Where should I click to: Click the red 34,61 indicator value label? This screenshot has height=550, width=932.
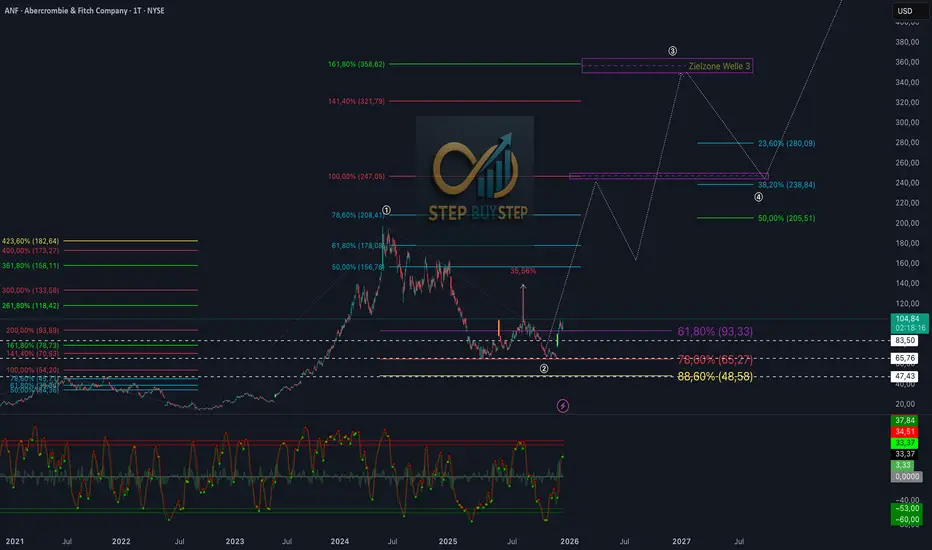pos(905,432)
